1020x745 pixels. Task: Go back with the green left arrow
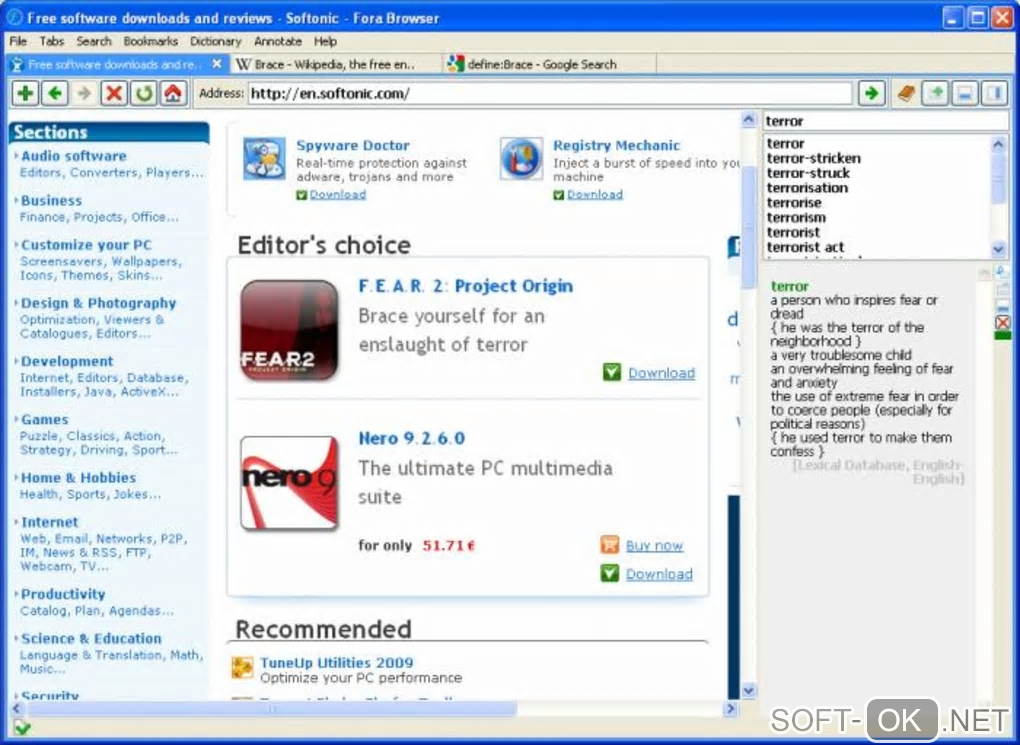[55, 94]
